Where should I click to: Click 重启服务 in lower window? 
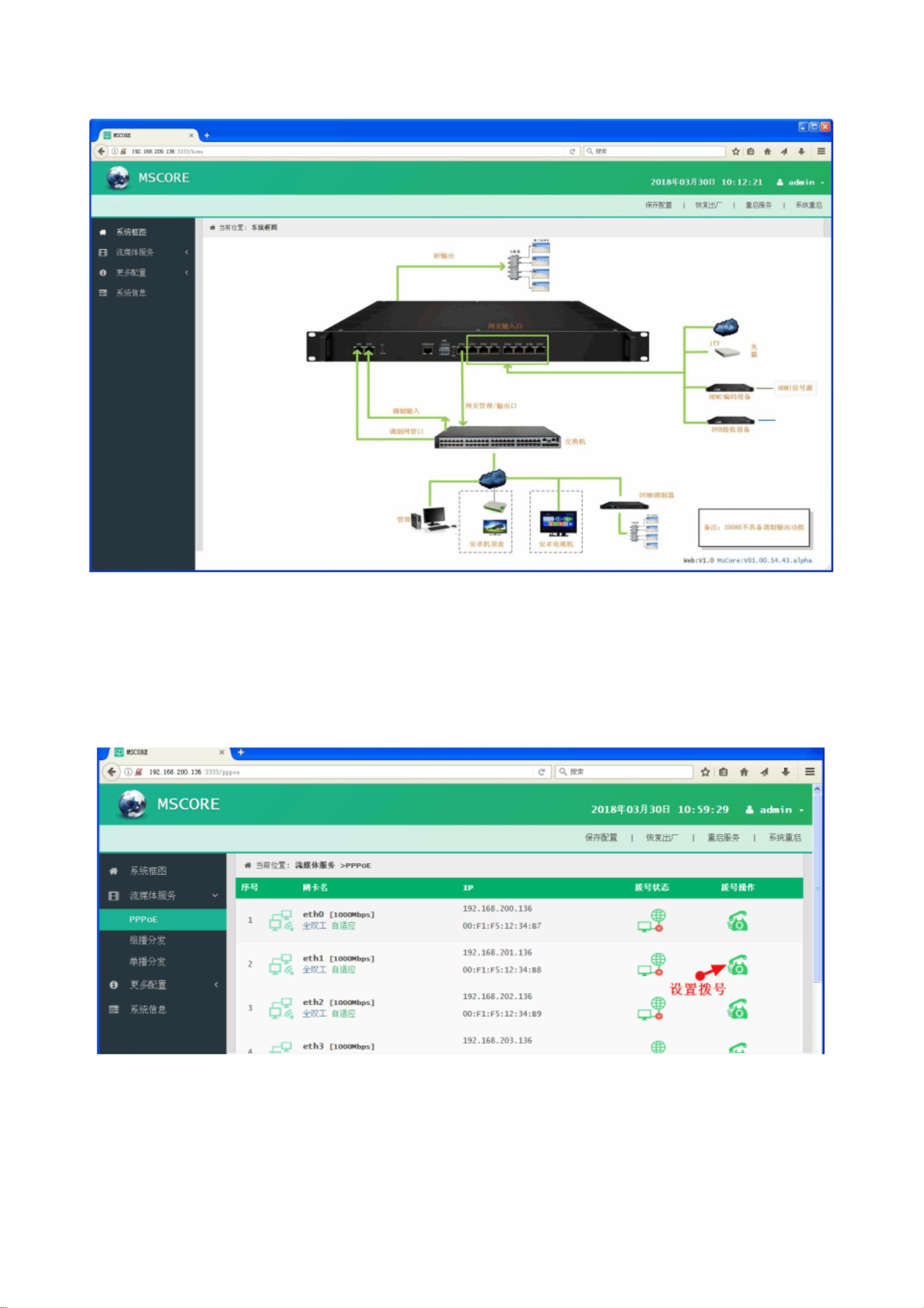pos(724,837)
